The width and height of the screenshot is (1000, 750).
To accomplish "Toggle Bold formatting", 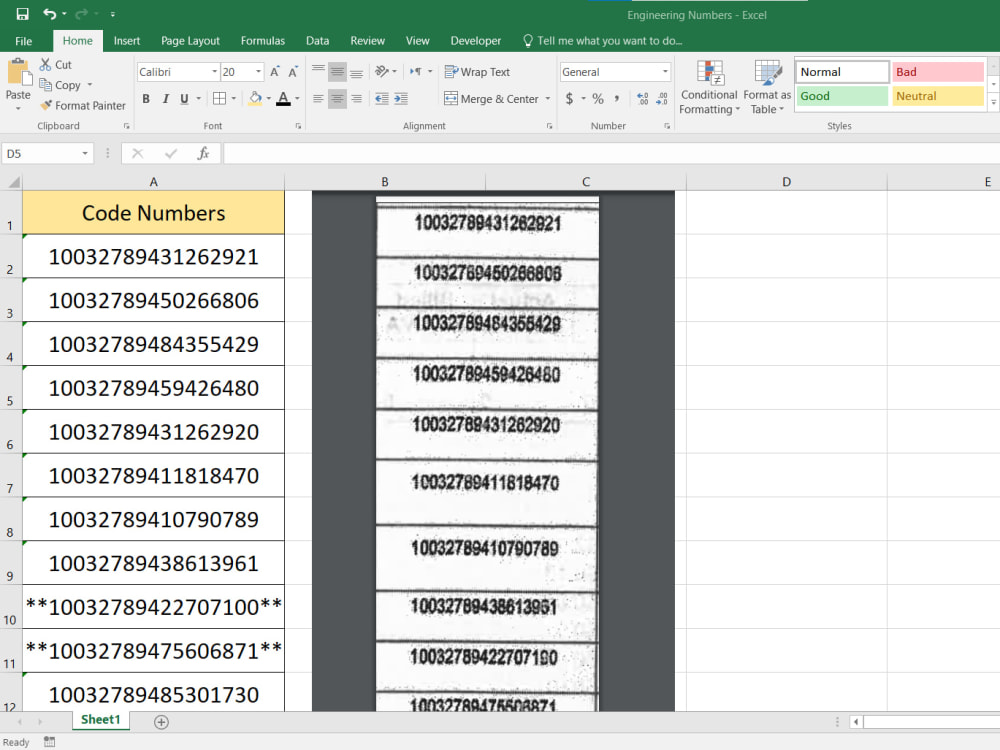I will click(146, 99).
